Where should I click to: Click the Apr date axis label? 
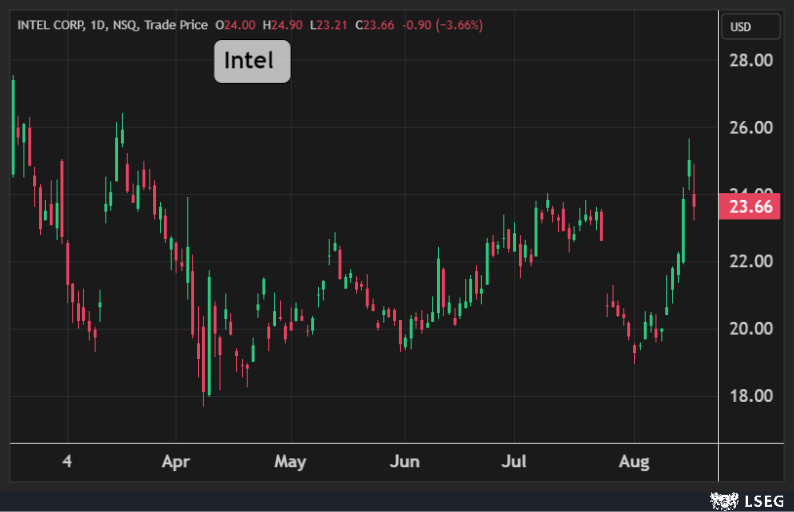[x=176, y=462]
